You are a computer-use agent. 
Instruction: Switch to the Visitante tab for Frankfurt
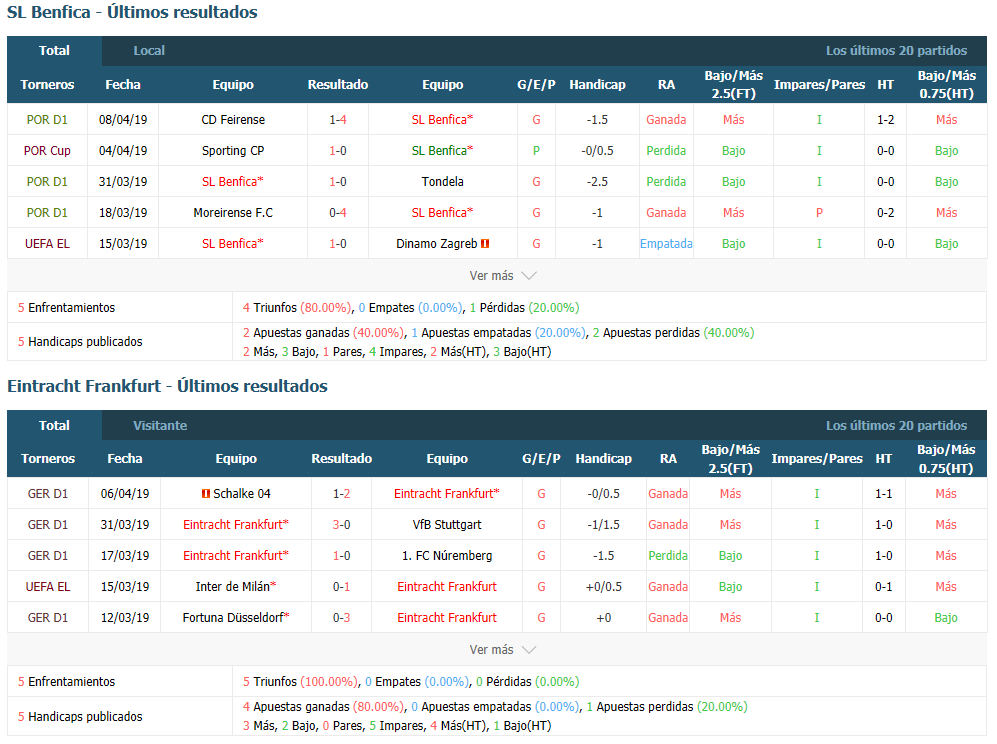point(160,425)
